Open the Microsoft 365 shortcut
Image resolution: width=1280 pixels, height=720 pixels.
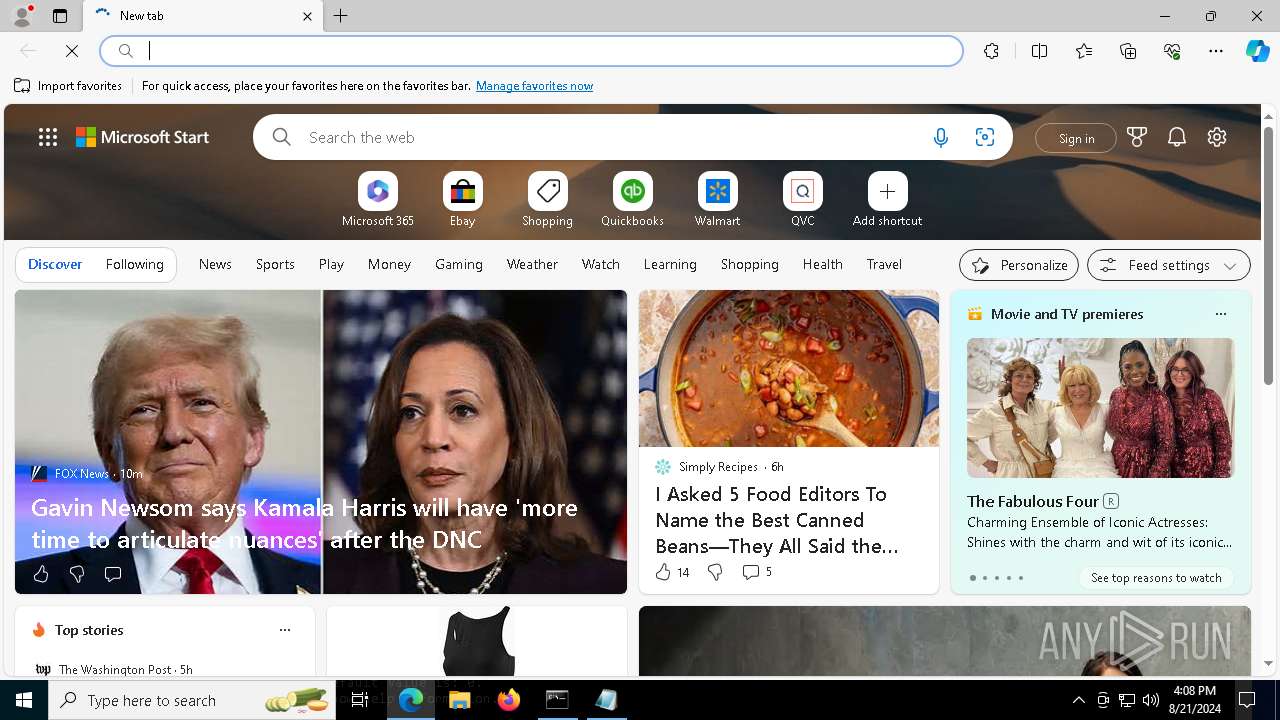[377, 199]
